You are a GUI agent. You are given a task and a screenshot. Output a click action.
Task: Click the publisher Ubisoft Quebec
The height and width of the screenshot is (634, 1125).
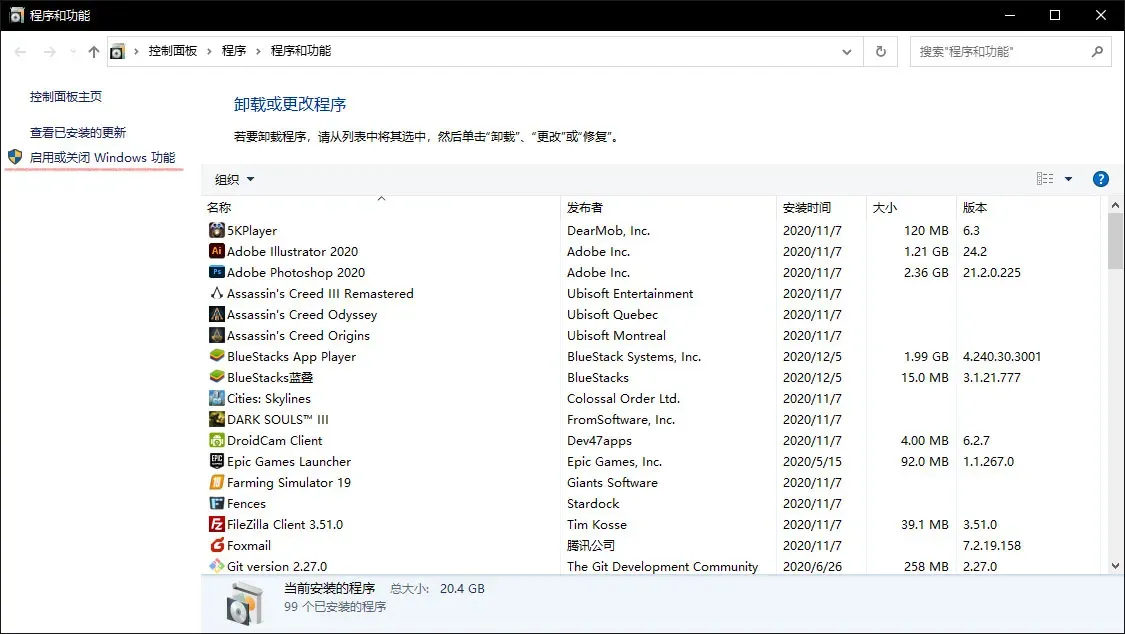pos(612,314)
